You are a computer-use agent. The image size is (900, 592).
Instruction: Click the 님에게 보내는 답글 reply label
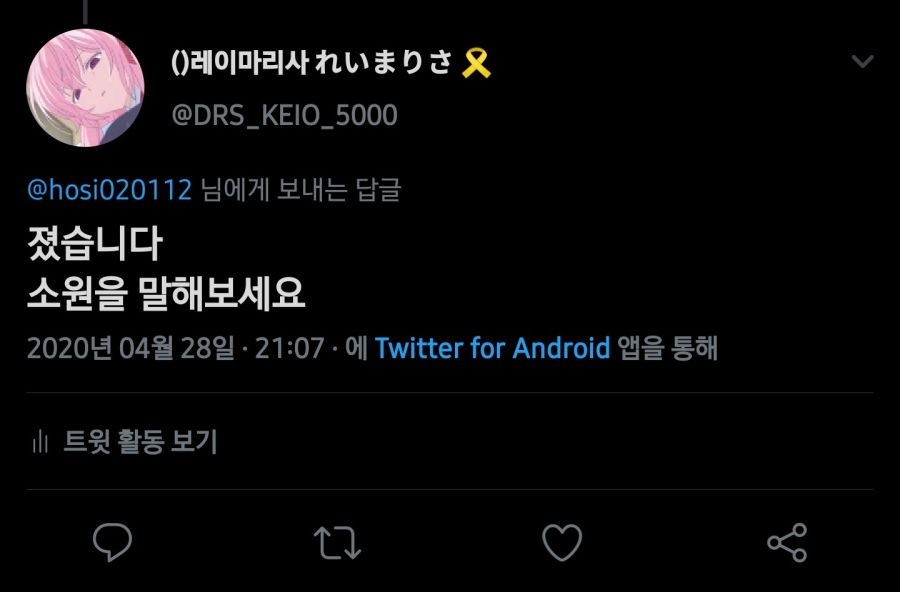pyautogui.click(x=301, y=190)
